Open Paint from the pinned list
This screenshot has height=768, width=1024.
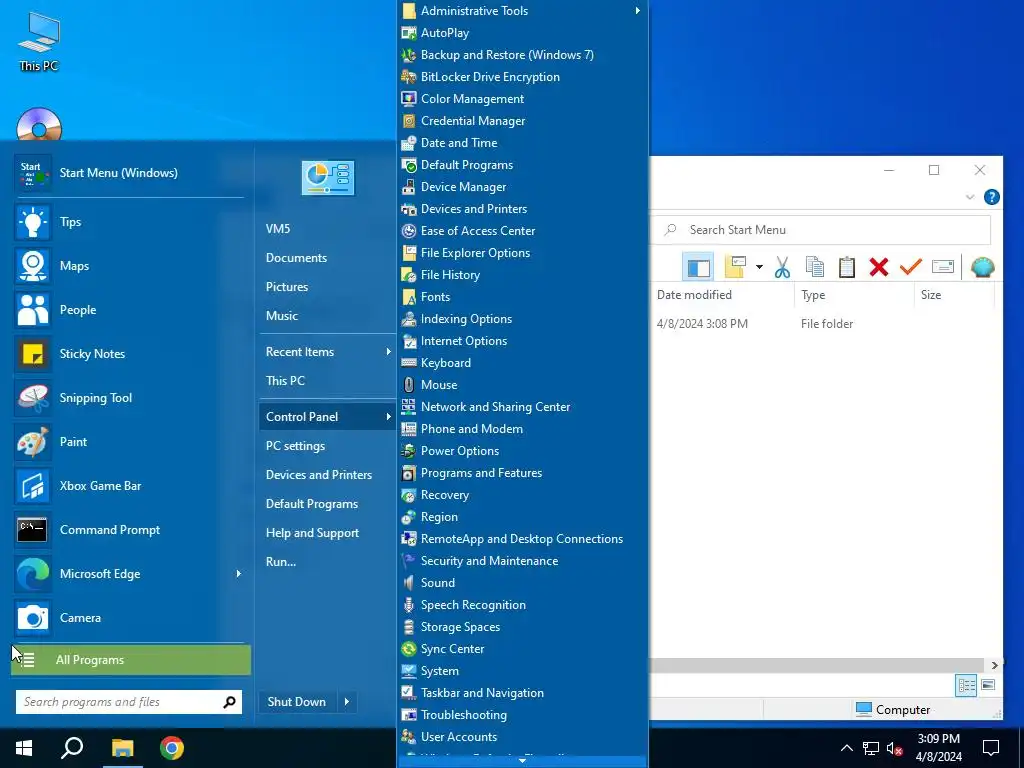(x=129, y=441)
